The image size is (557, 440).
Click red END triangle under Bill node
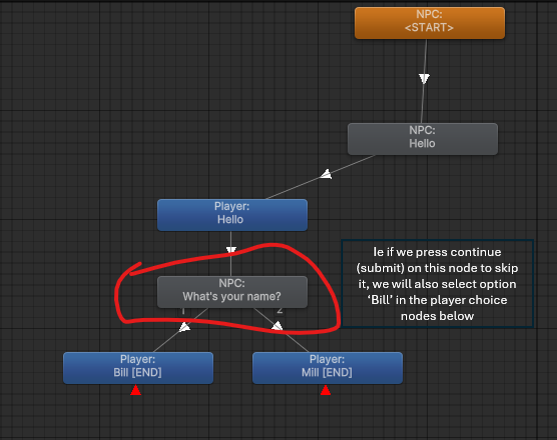(x=136, y=390)
